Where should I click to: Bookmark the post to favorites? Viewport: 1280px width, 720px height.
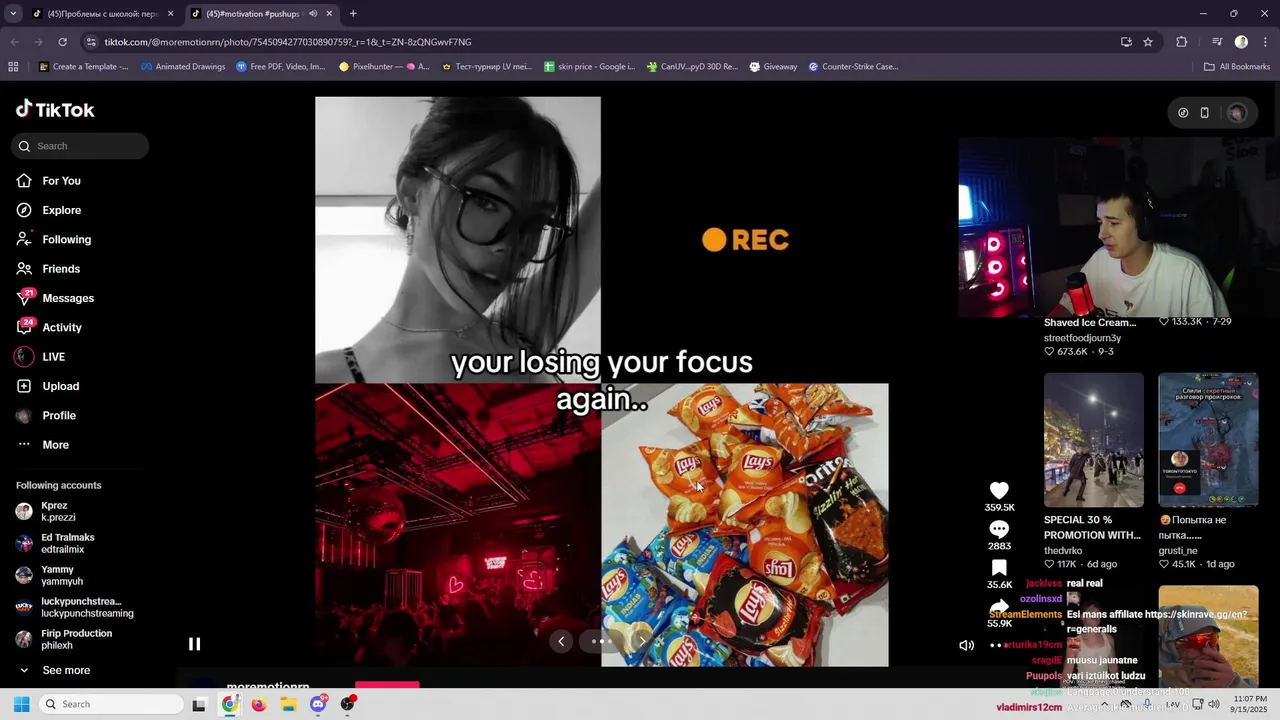[x=999, y=568]
